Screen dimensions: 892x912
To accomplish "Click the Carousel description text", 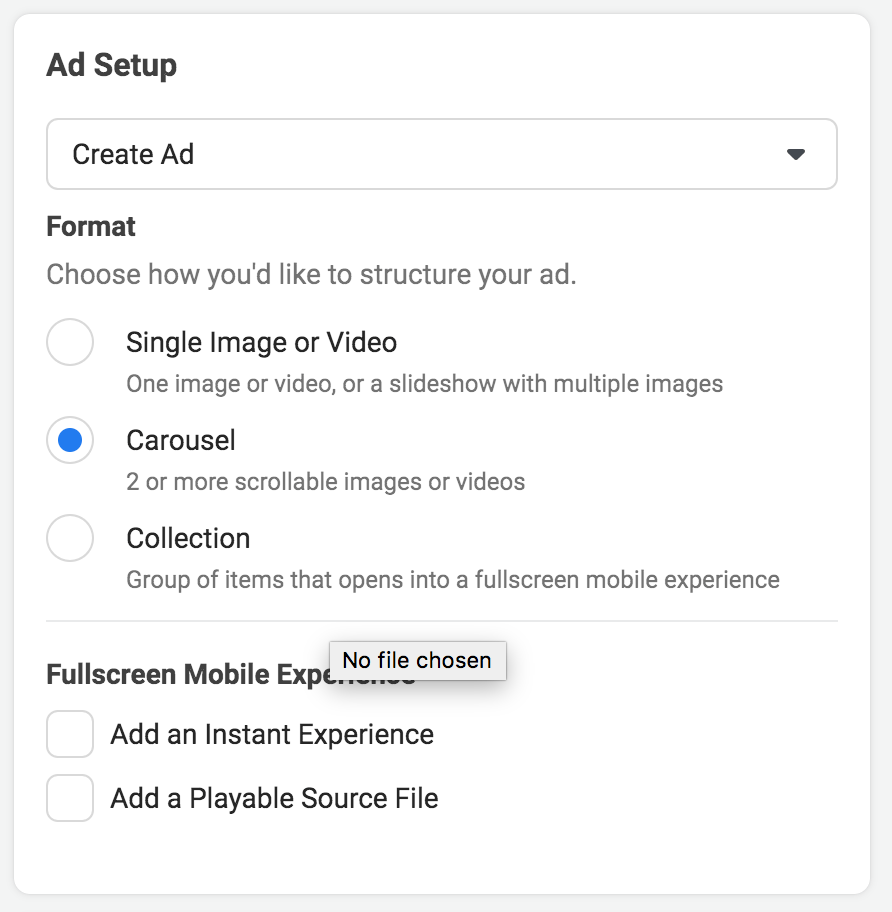I will click(x=326, y=481).
